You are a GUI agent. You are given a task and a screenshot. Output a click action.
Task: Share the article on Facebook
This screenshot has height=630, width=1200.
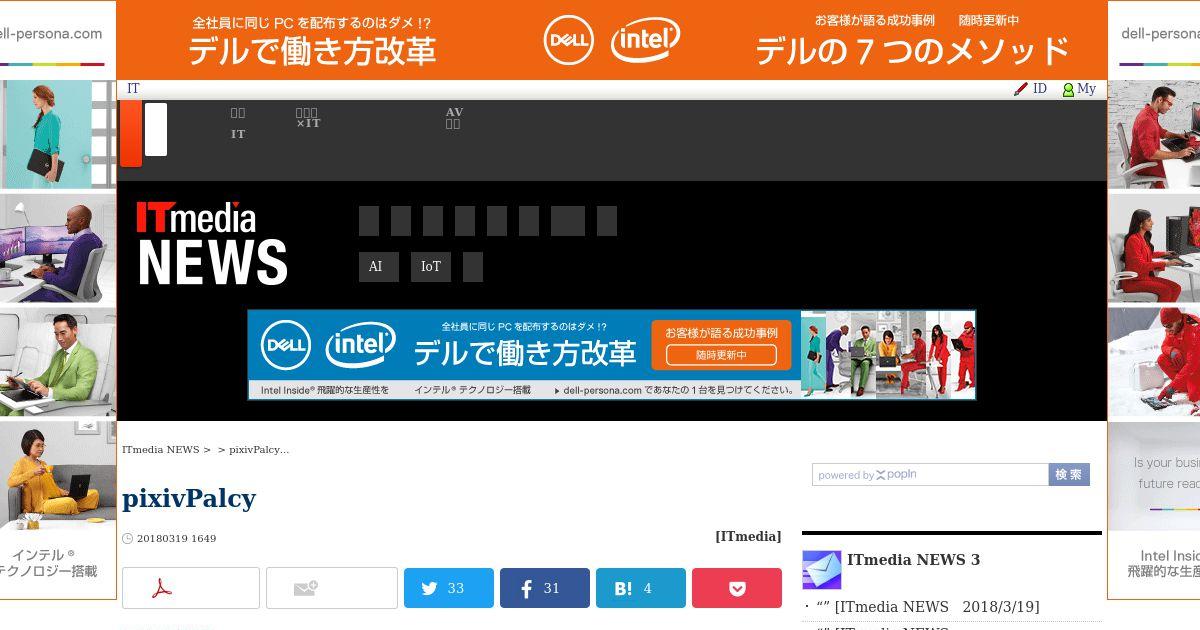tap(545, 588)
